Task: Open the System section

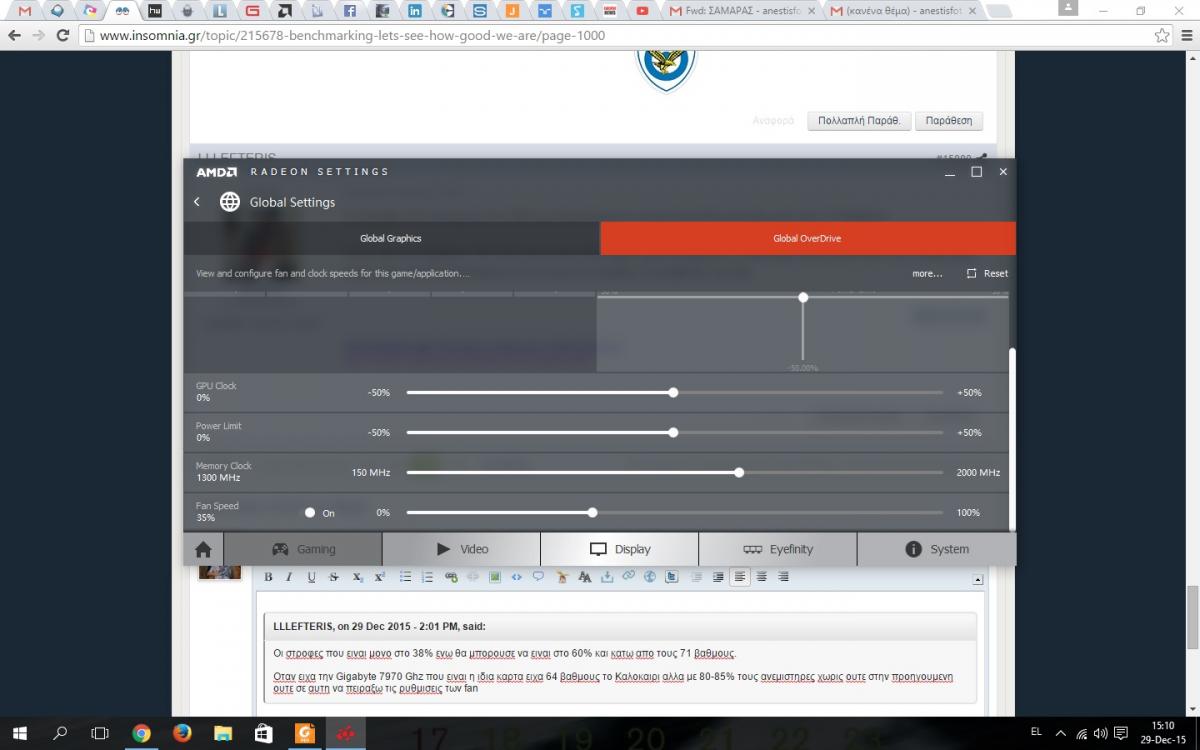Action: pos(937,549)
